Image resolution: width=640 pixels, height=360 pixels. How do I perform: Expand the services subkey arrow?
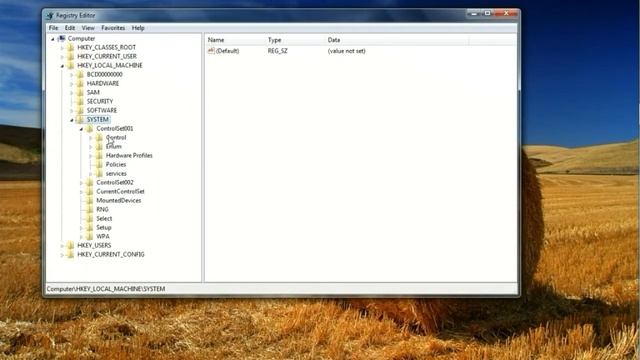point(91,174)
